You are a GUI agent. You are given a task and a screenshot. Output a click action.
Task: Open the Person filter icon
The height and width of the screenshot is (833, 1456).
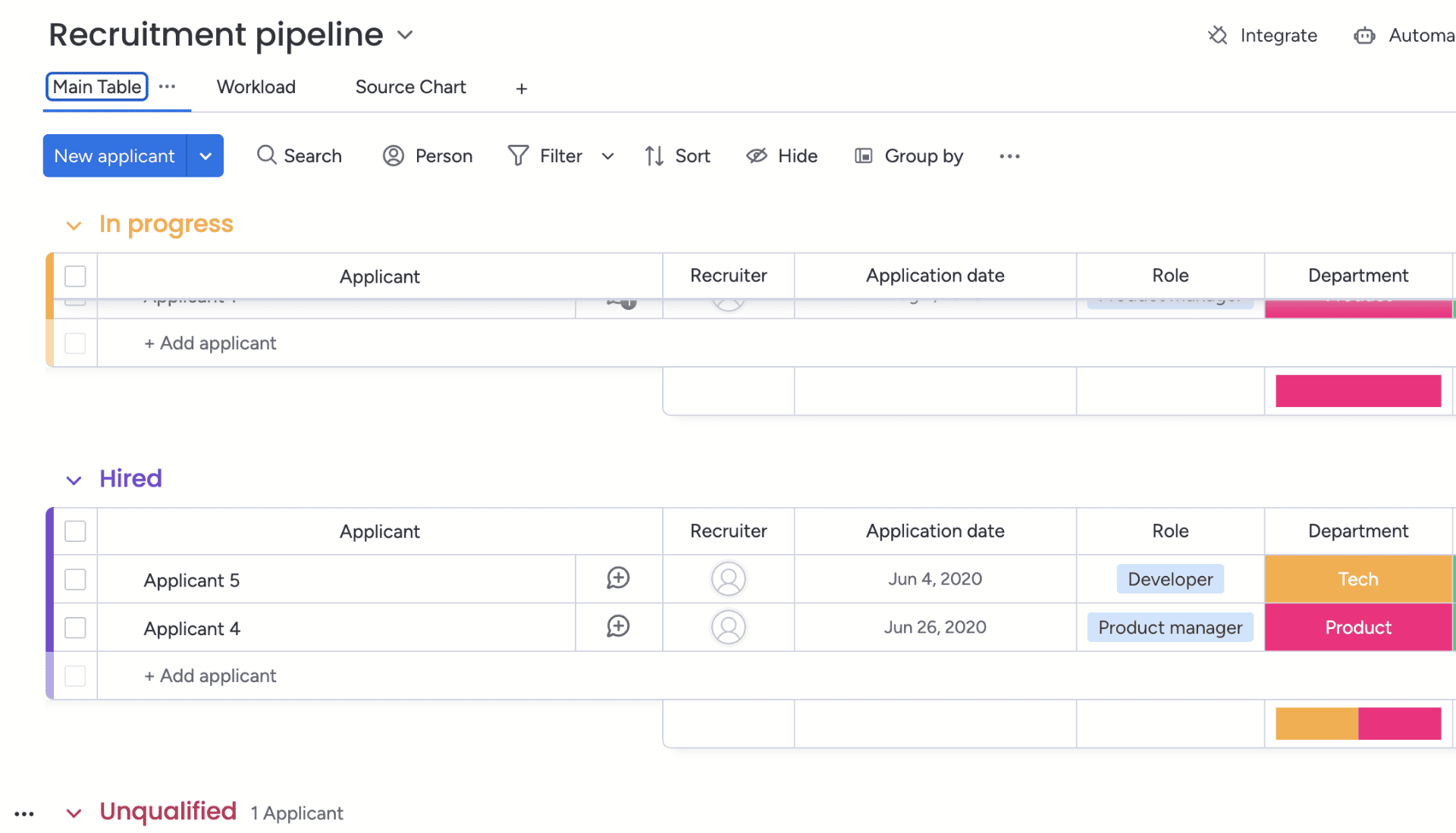tap(393, 155)
